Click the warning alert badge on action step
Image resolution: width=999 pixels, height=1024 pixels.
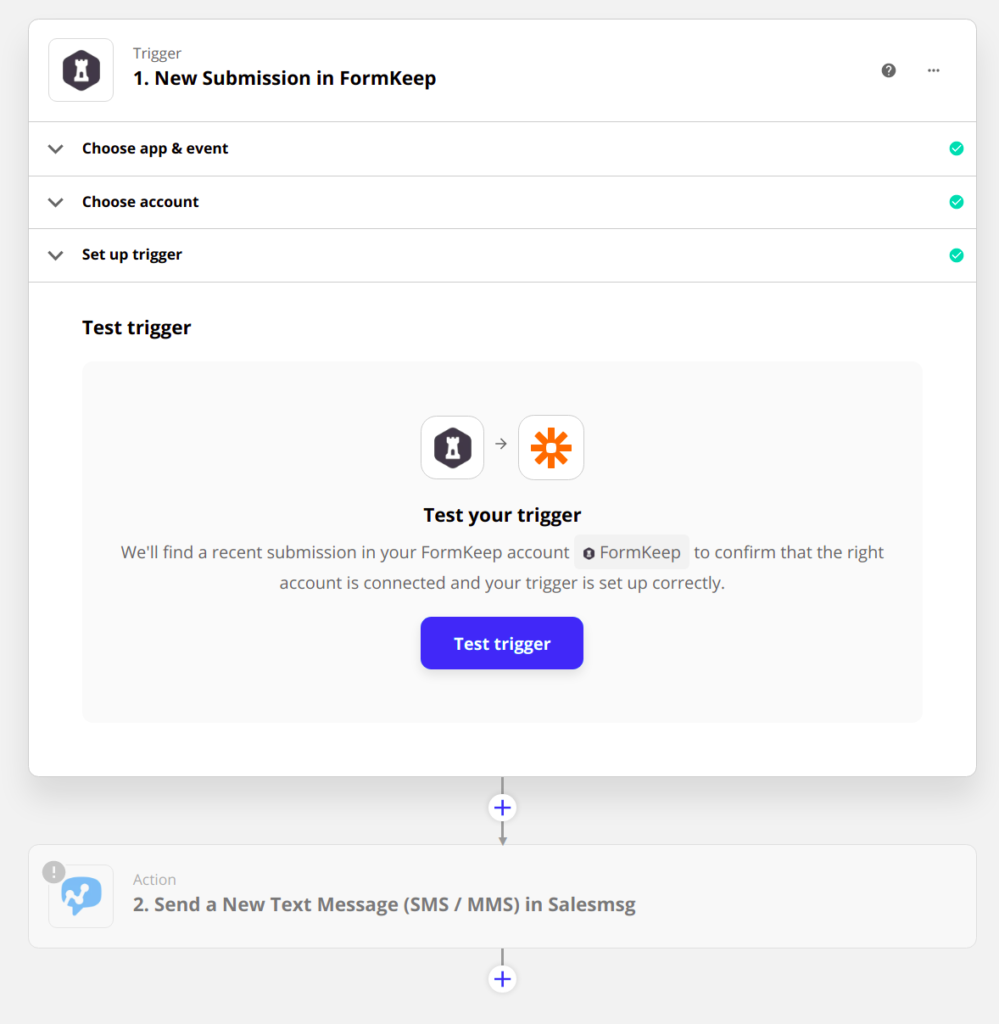(x=53, y=872)
